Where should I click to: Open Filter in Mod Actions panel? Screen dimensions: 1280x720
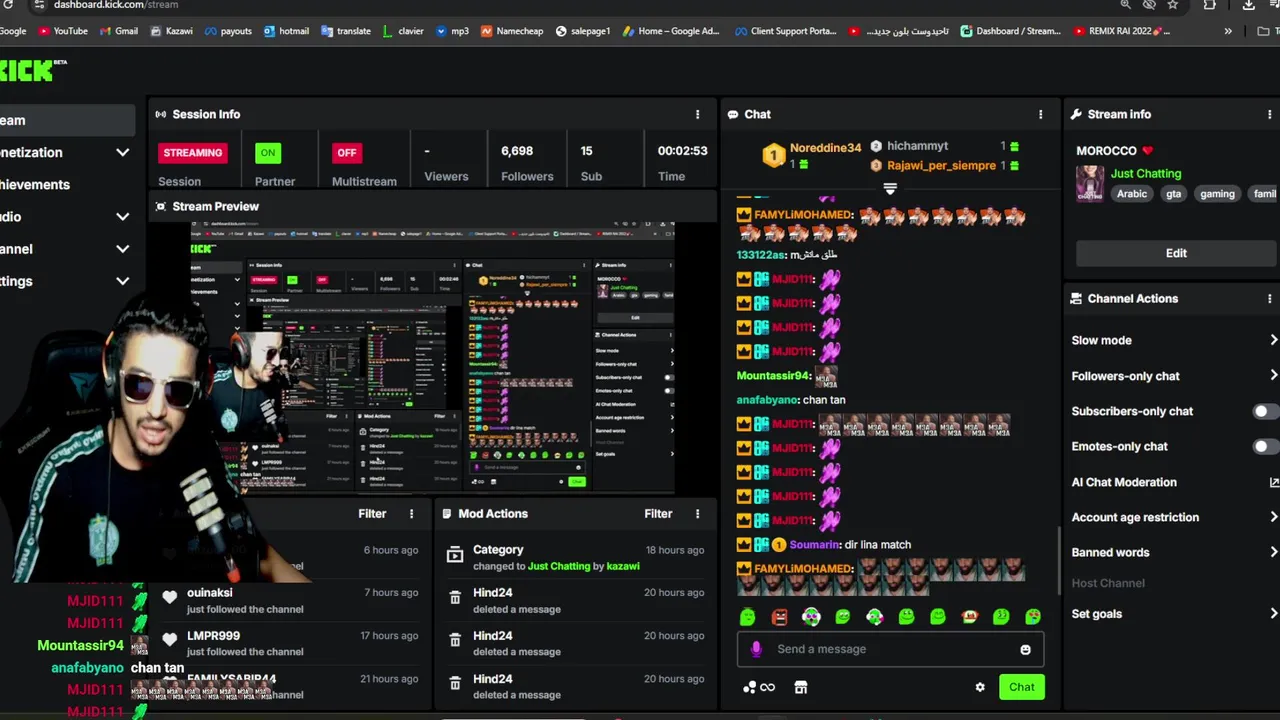pyautogui.click(x=658, y=513)
